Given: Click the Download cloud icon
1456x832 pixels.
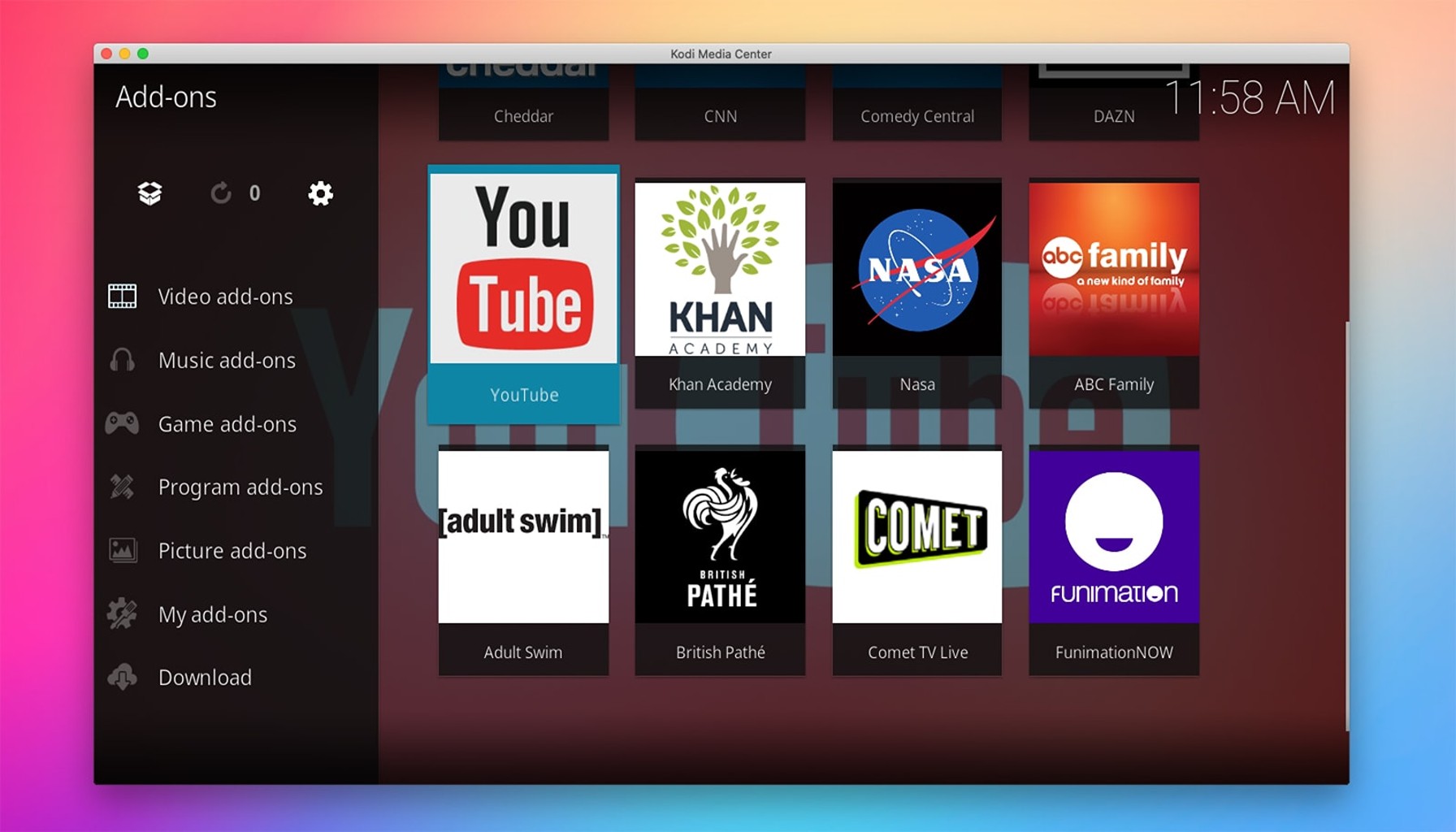Looking at the screenshot, I should 123,677.
